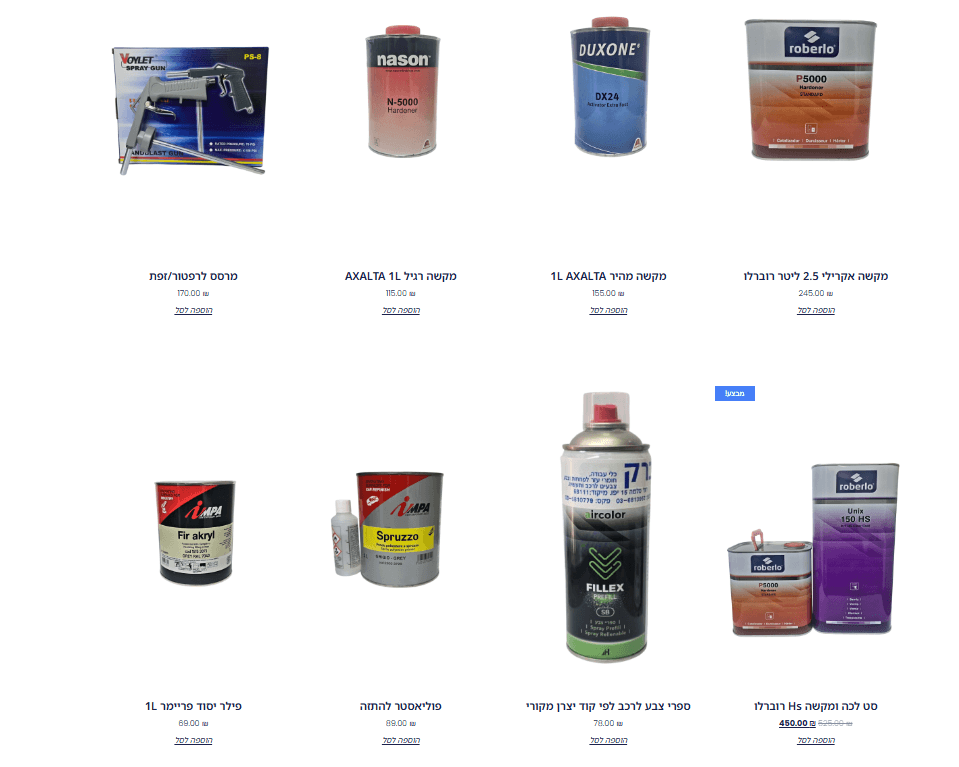Add the 115.00 Axalta hardener to cart
This screenshot has height=767, width=959.
pos(401,310)
